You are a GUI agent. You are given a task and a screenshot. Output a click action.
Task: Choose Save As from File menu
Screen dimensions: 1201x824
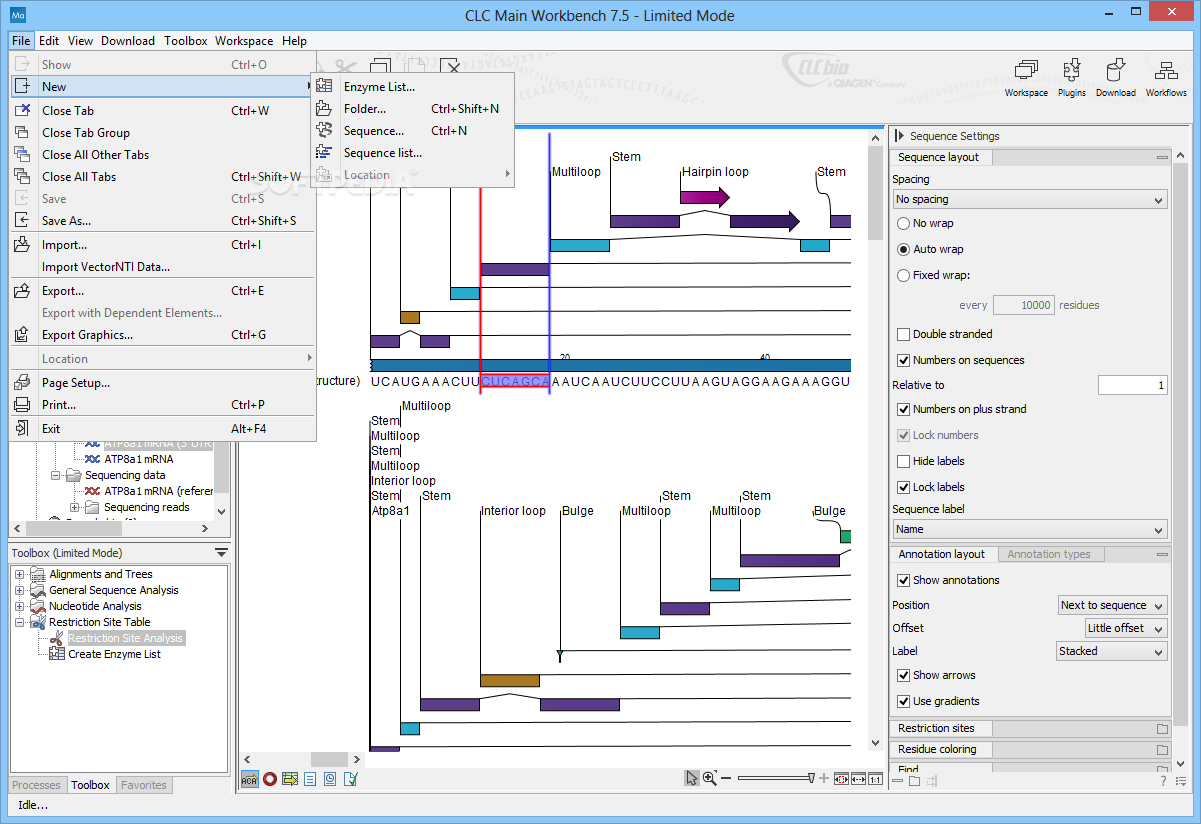pos(163,221)
